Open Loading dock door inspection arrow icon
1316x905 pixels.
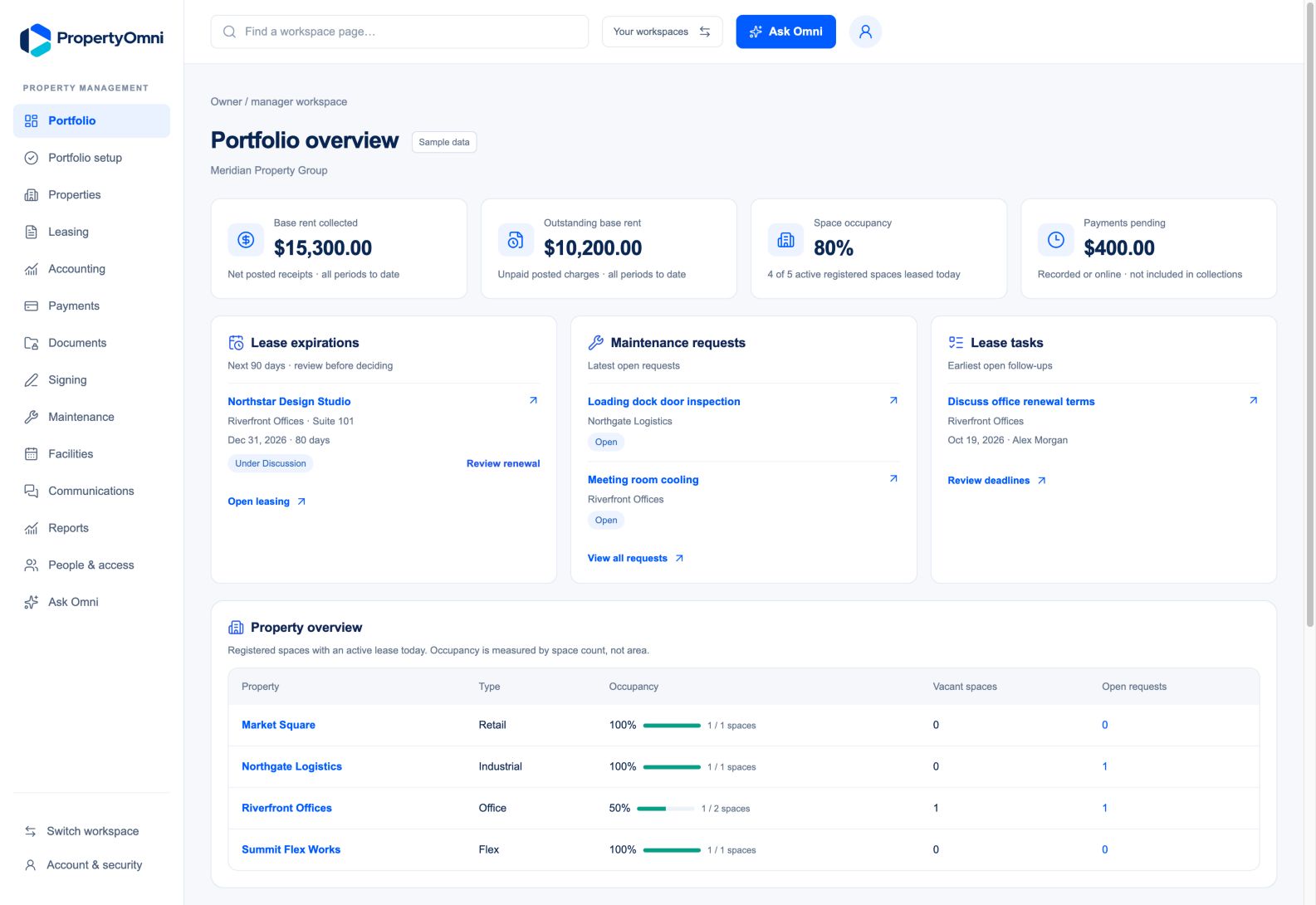click(893, 400)
